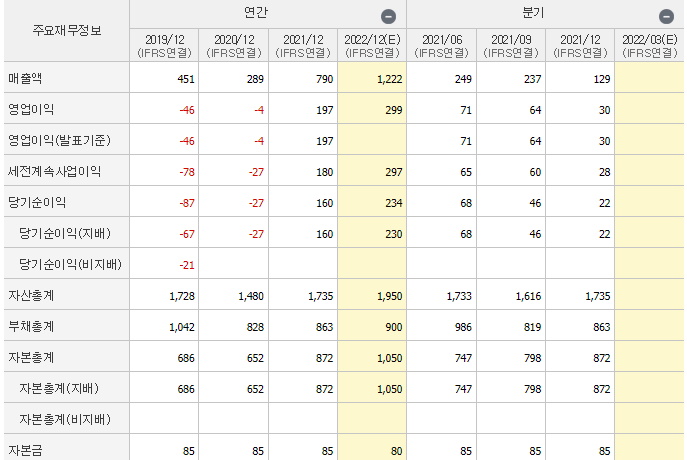Select estimated 부채총계 value 900

tap(394, 328)
